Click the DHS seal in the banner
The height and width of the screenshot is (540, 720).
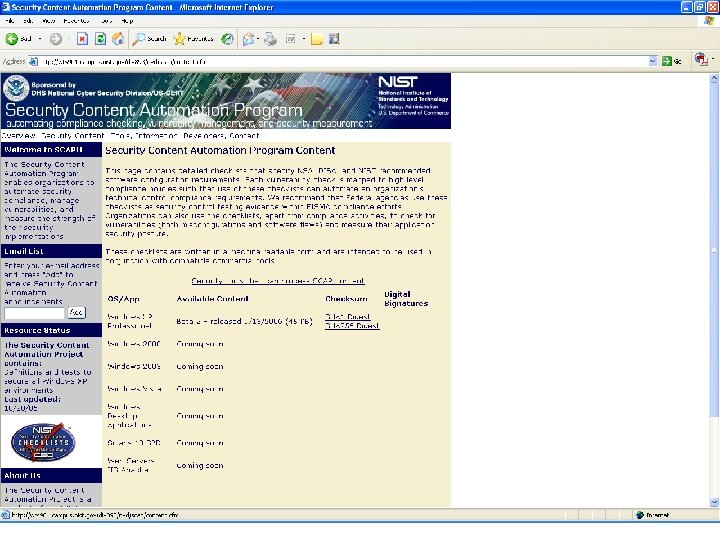pyautogui.click(x=16, y=88)
